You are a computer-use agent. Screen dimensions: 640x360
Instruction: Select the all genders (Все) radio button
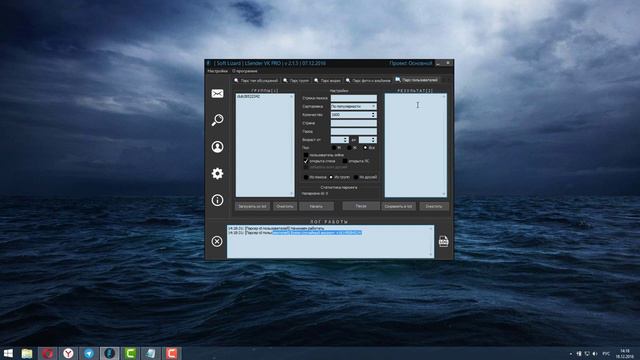point(366,148)
